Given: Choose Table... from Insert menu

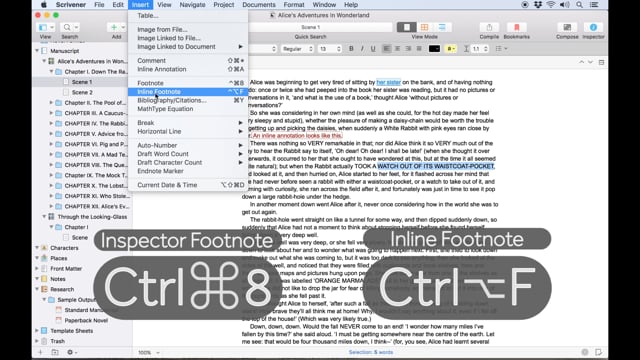Looking at the screenshot, I should [188, 16].
